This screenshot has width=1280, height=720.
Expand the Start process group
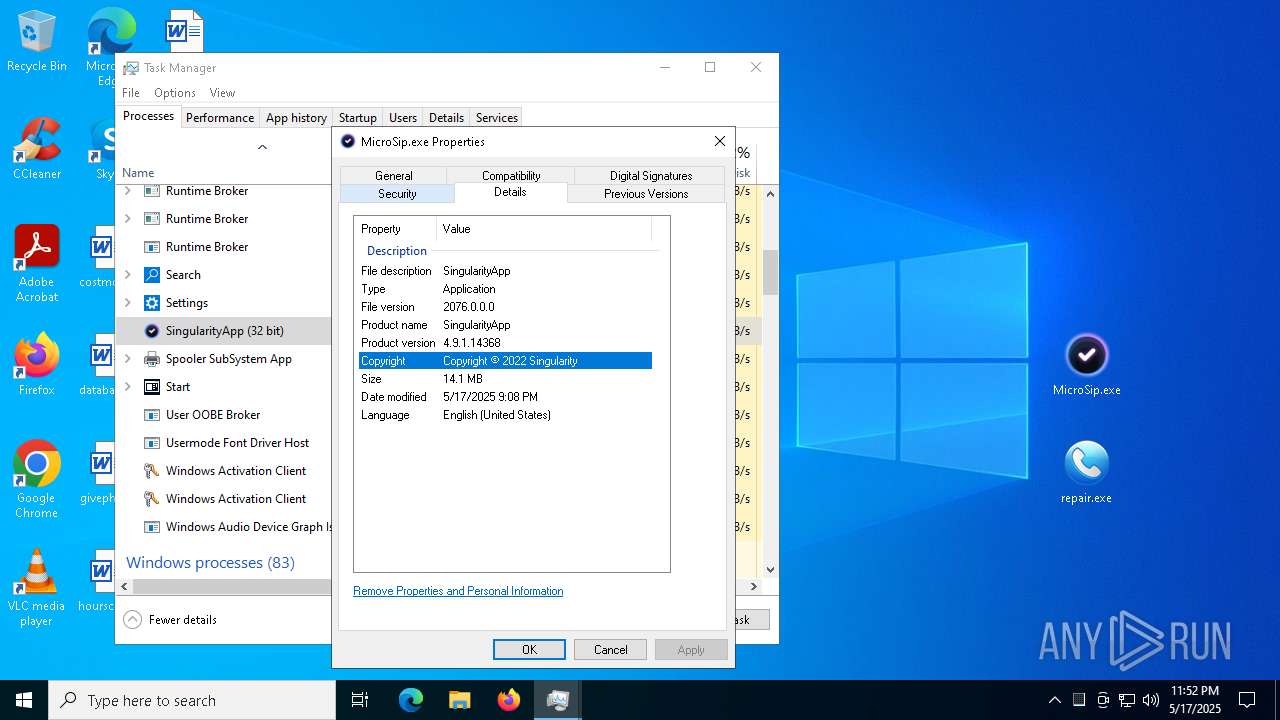127,387
